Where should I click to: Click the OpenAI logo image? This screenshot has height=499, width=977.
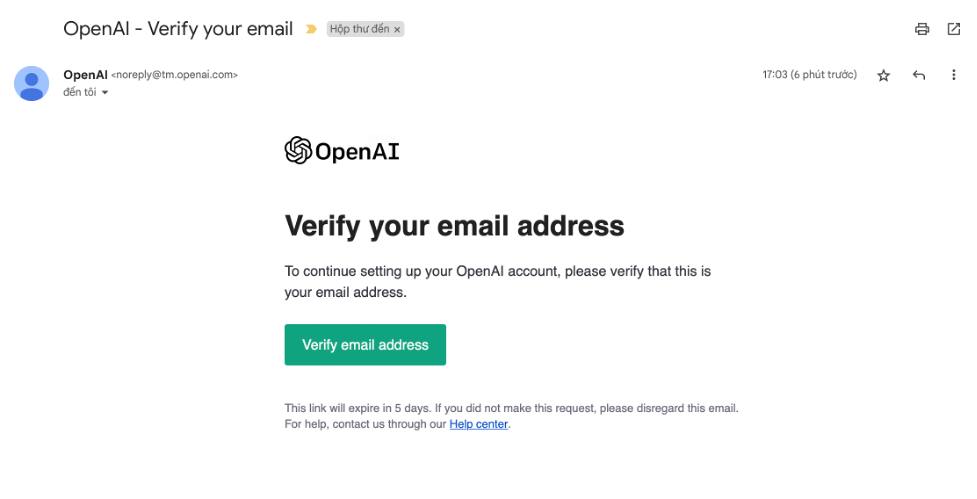(342, 150)
